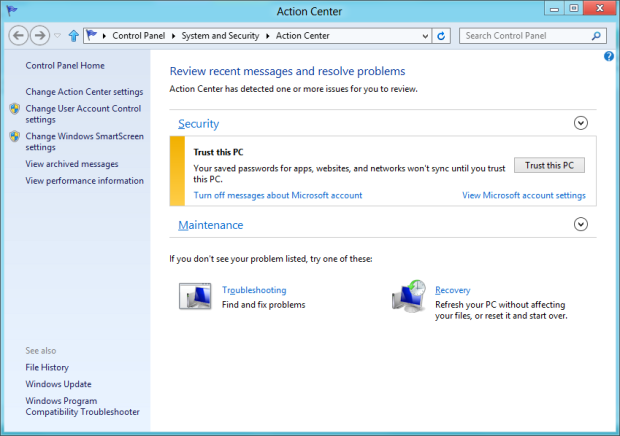The height and width of the screenshot is (436, 620).
Task: Click the flag icon in the address bar
Action: point(92,36)
